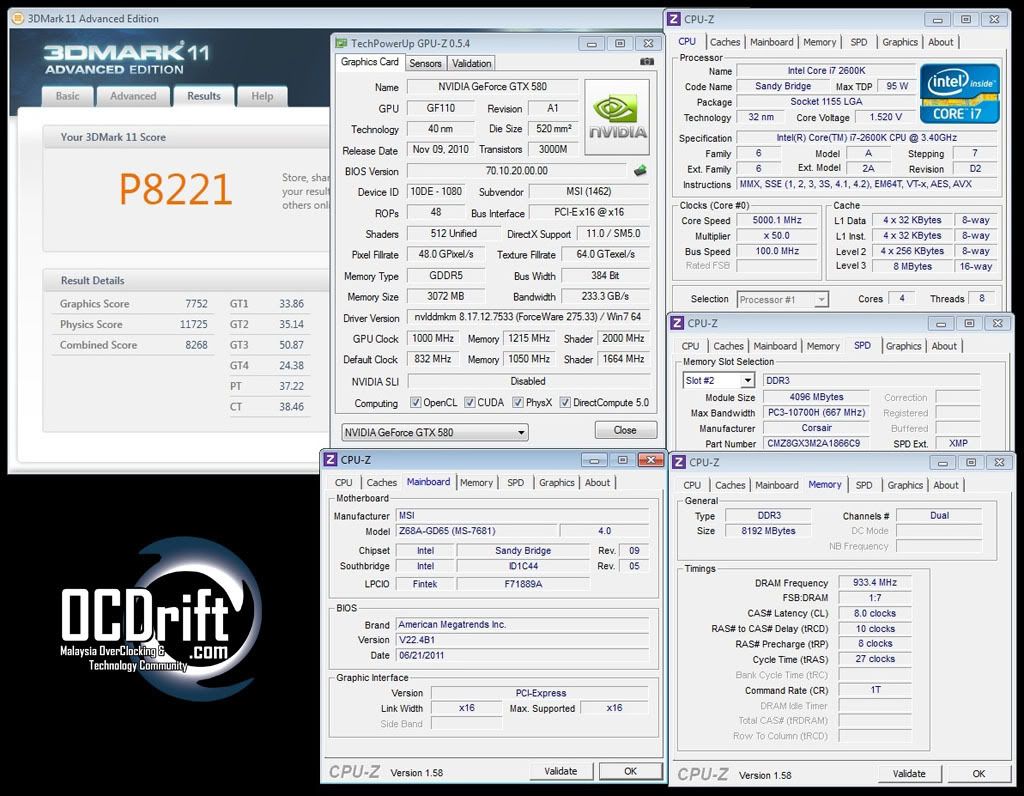Toggle the CUDA checkbox
Image resolution: width=1024 pixels, height=796 pixels.
coord(469,403)
